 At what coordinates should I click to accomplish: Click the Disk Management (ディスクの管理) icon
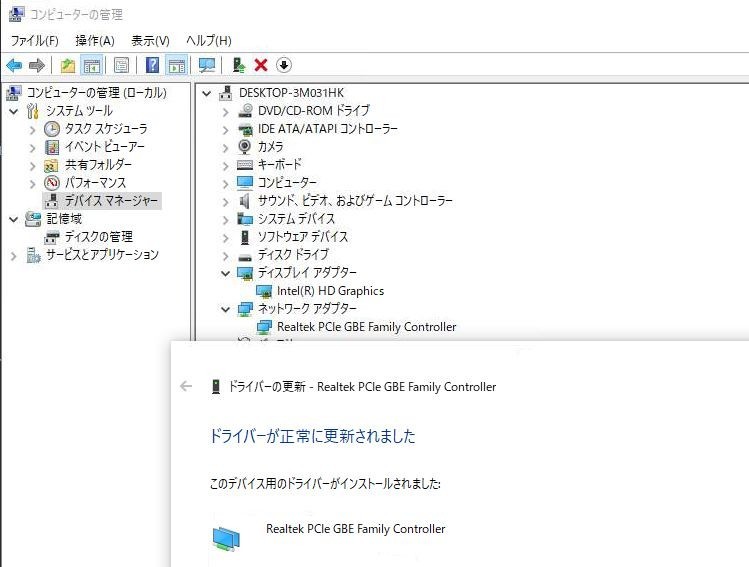click(52, 237)
